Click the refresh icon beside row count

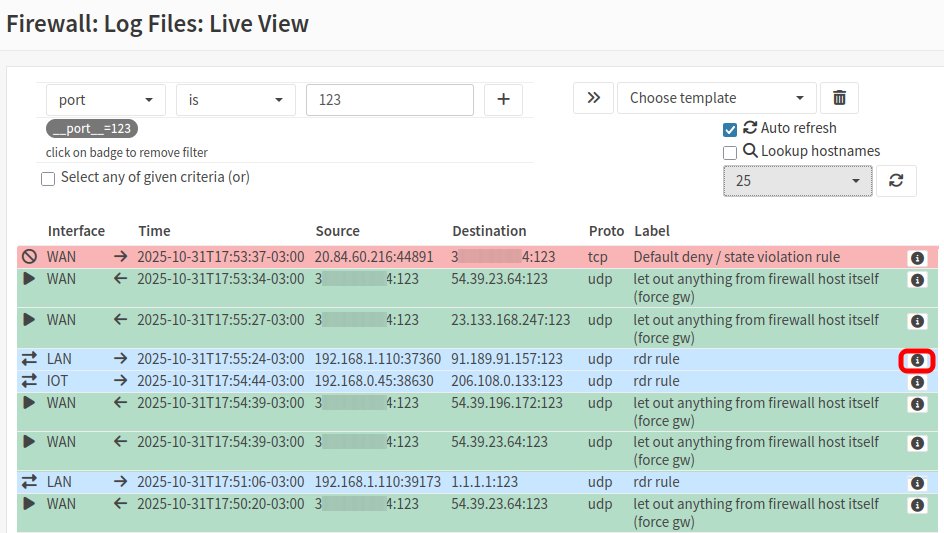point(896,181)
